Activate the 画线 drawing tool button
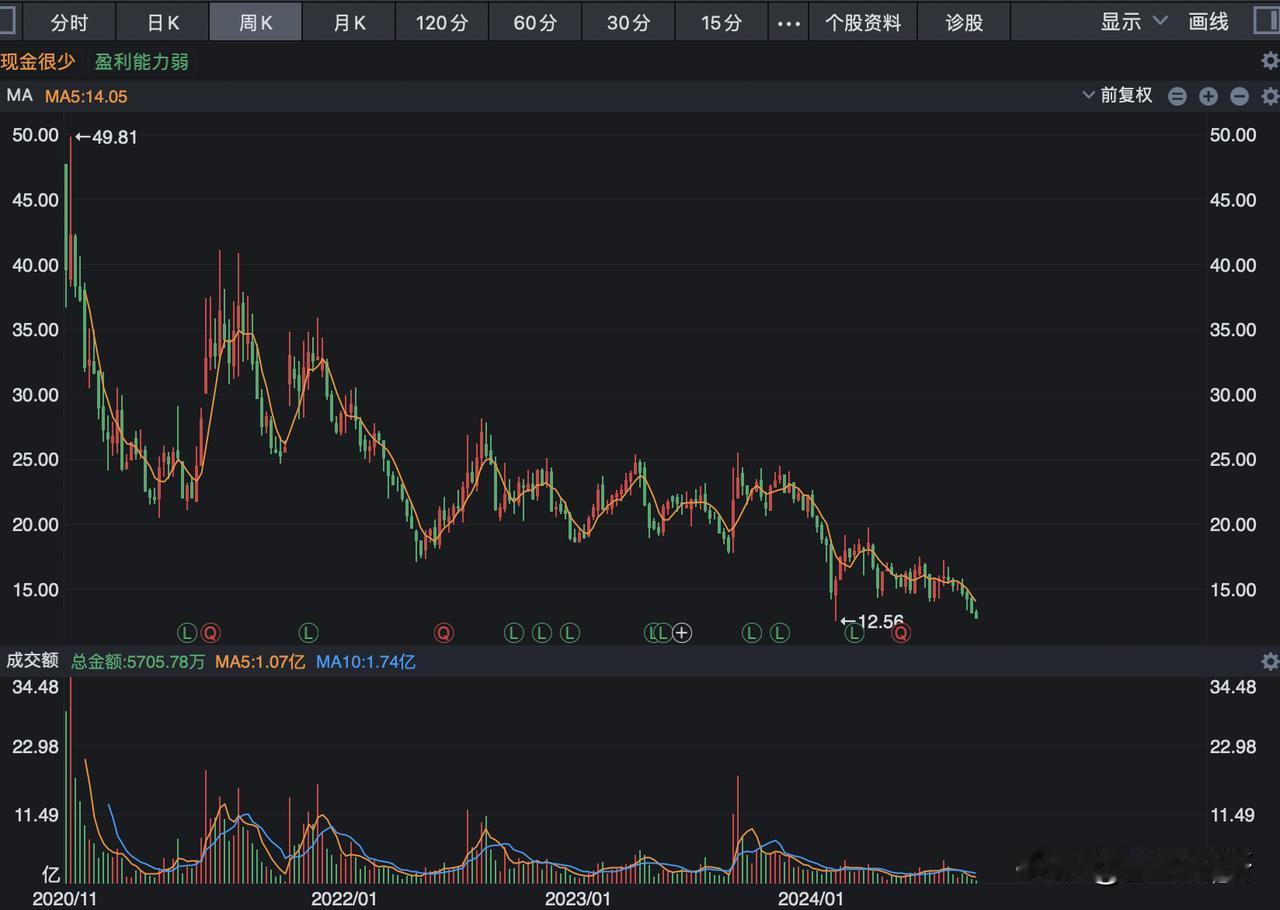 [1208, 22]
